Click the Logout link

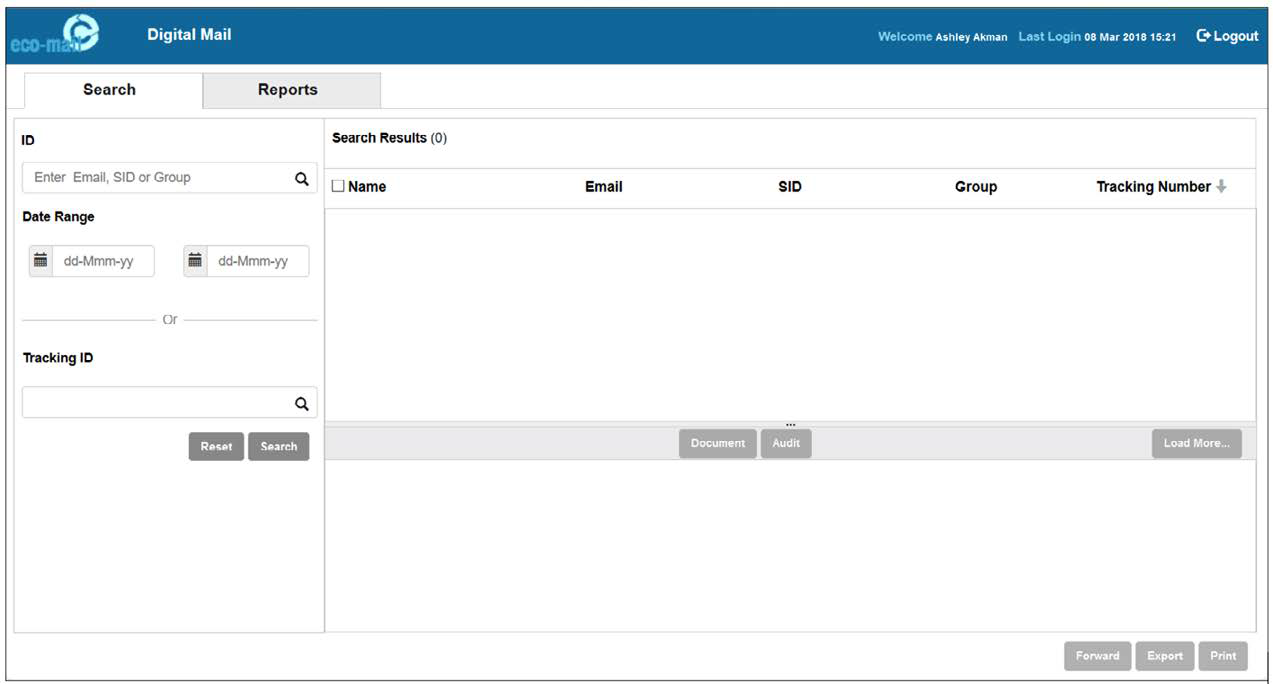point(1227,36)
